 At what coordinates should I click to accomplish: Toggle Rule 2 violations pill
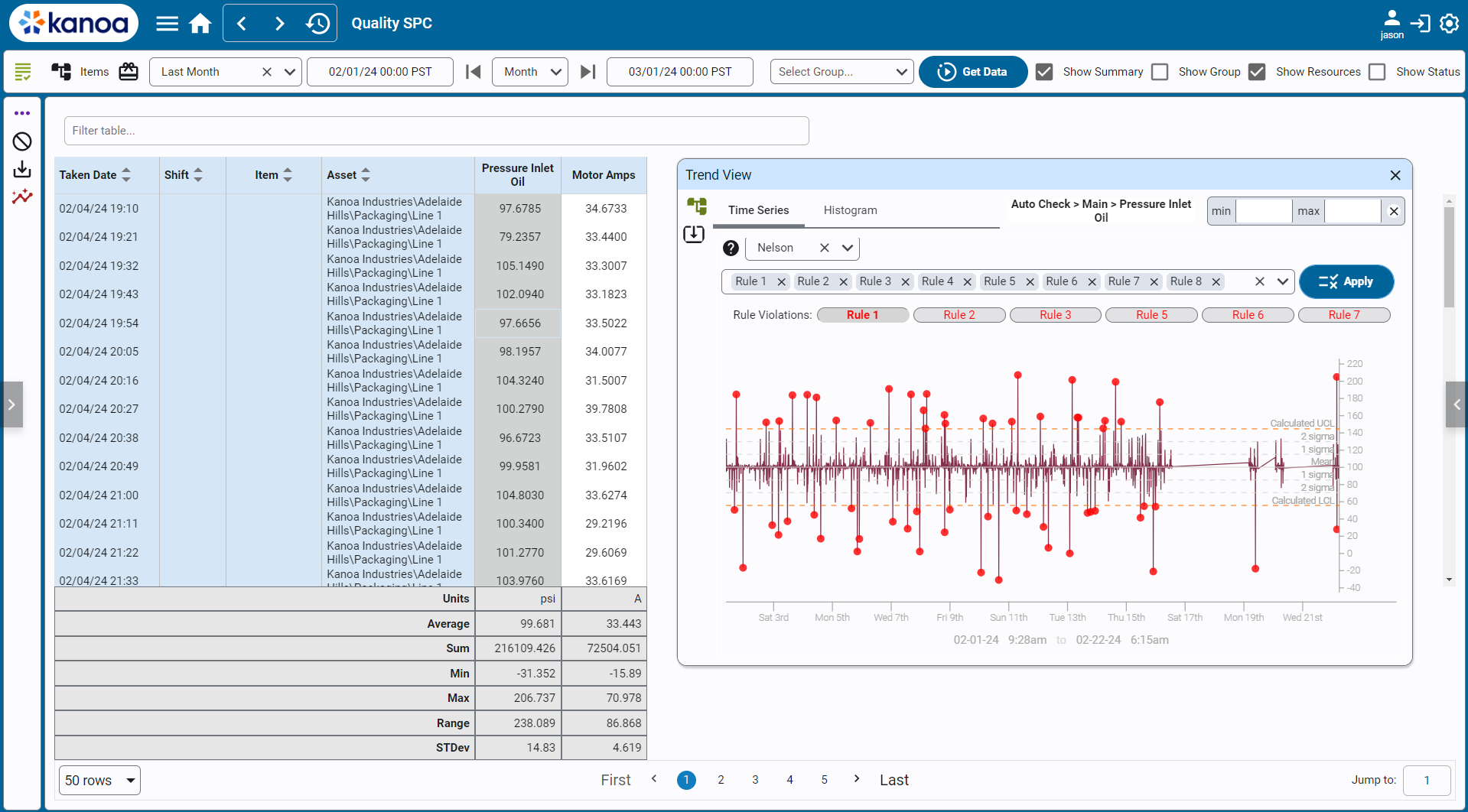pyautogui.click(x=959, y=315)
